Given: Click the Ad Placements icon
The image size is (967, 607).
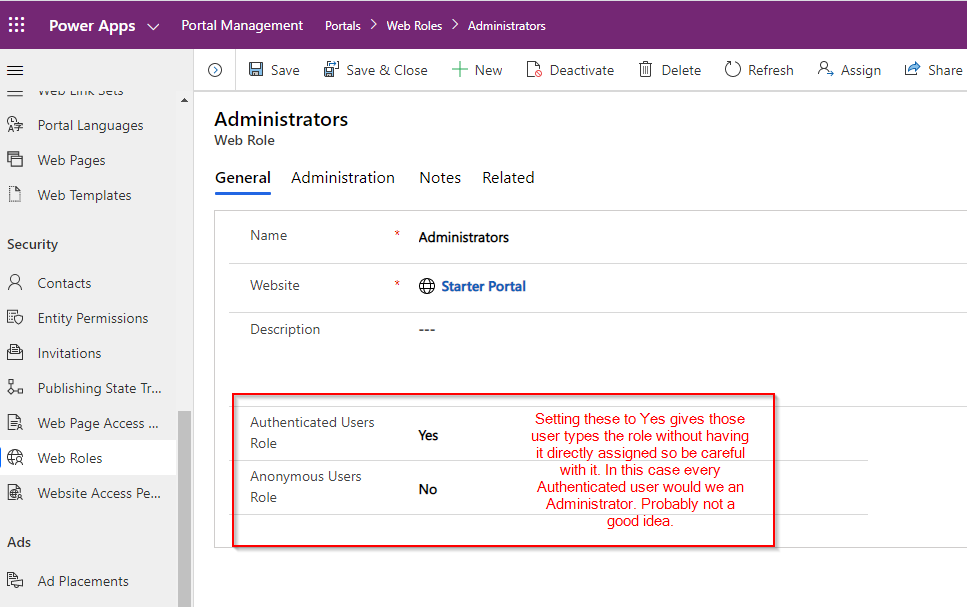Looking at the screenshot, I should [15, 580].
